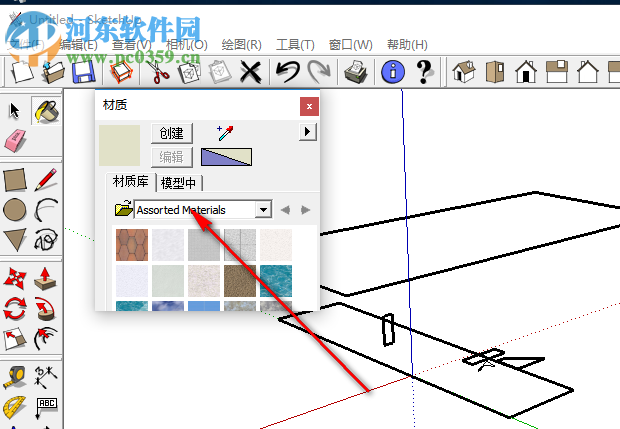Select the pink Eraser tool
Screen dimensions: 620x429
click(x=15, y=140)
